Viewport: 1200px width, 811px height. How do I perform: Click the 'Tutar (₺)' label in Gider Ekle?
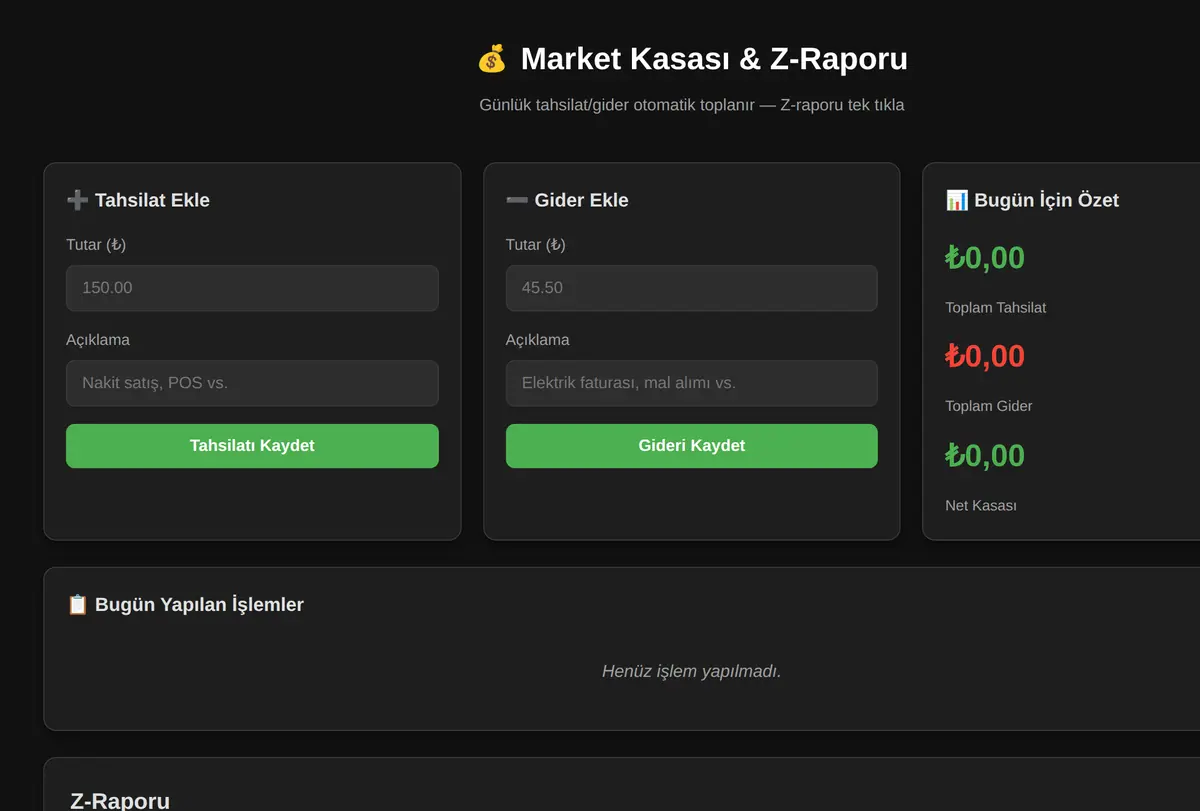[x=536, y=245]
